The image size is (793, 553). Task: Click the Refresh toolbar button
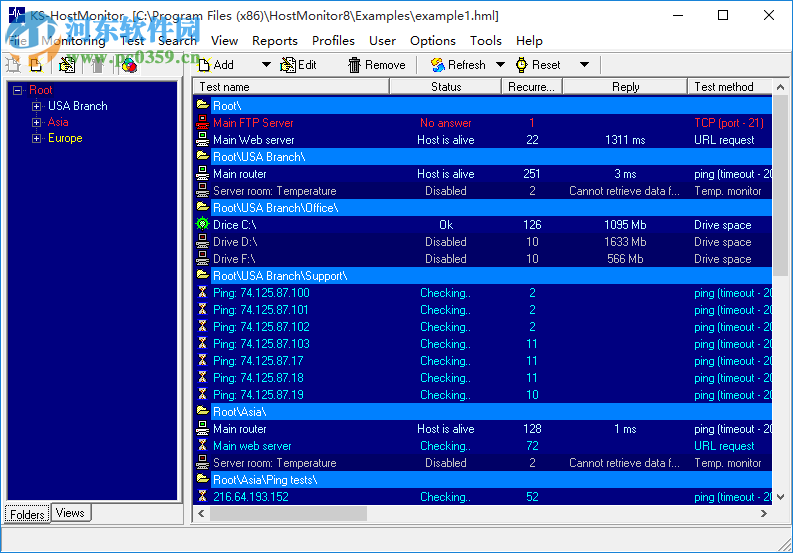458,65
